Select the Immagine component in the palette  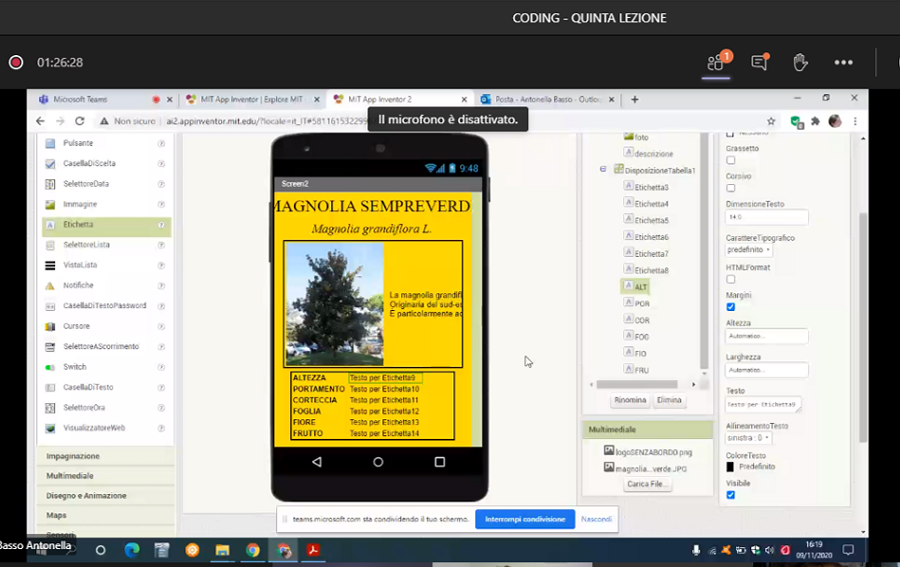point(80,204)
